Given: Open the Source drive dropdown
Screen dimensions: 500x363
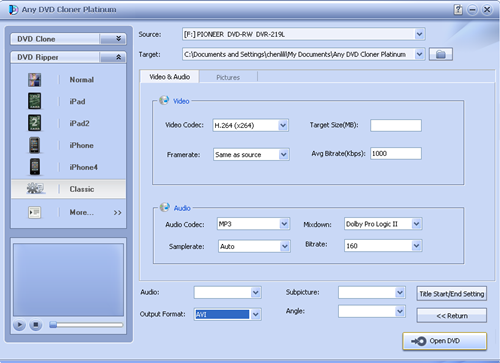Looking at the screenshot, I should (x=419, y=34).
